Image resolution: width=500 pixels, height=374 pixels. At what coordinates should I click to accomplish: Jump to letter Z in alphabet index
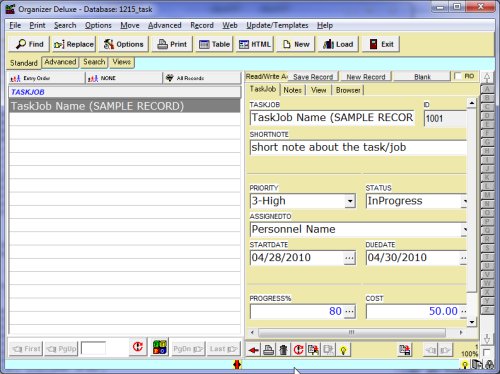point(487,310)
